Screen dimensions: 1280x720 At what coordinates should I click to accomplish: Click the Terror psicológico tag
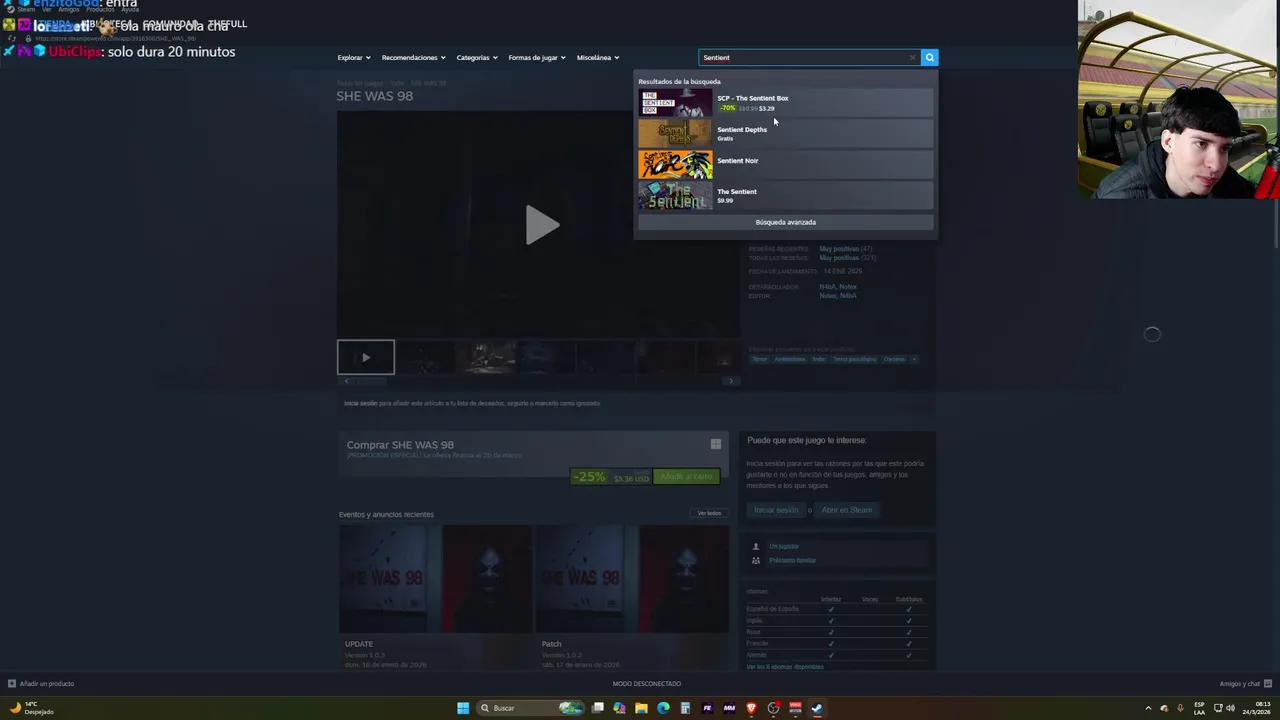(x=855, y=359)
